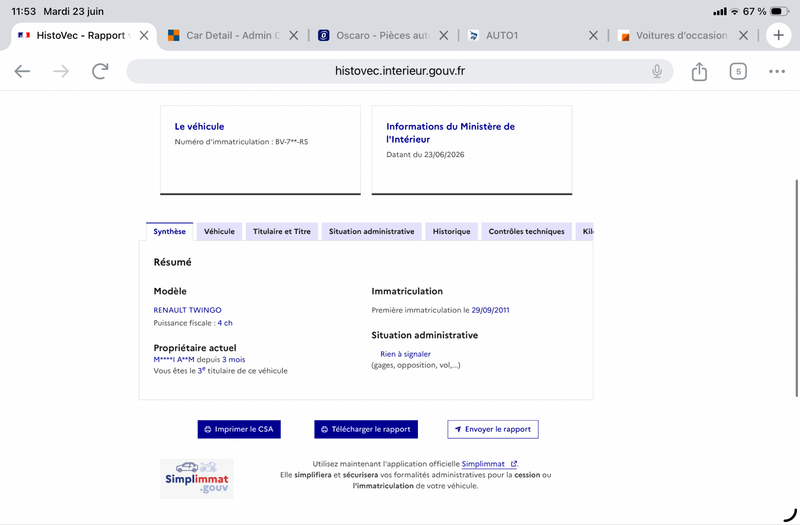Tap the 11:53 clock in status bar
800x525 pixels.
23,11
